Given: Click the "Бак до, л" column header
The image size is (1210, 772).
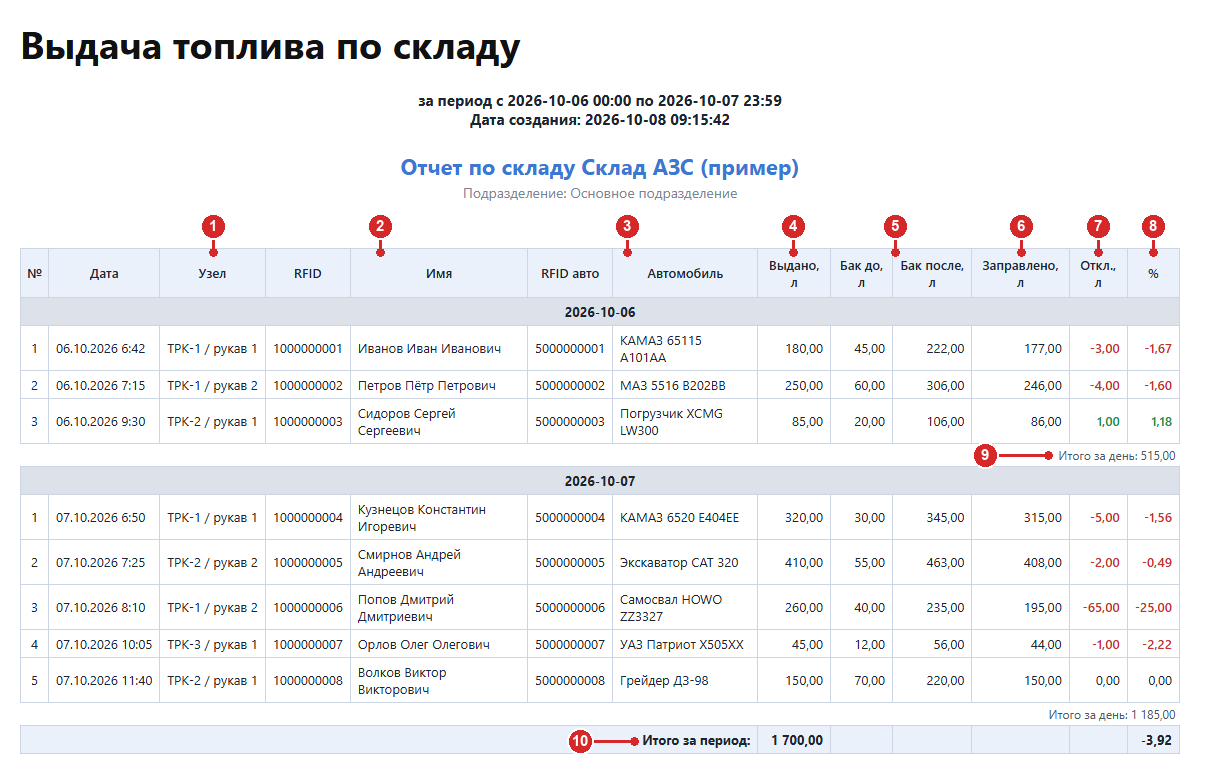Looking at the screenshot, I should tap(861, 273).
